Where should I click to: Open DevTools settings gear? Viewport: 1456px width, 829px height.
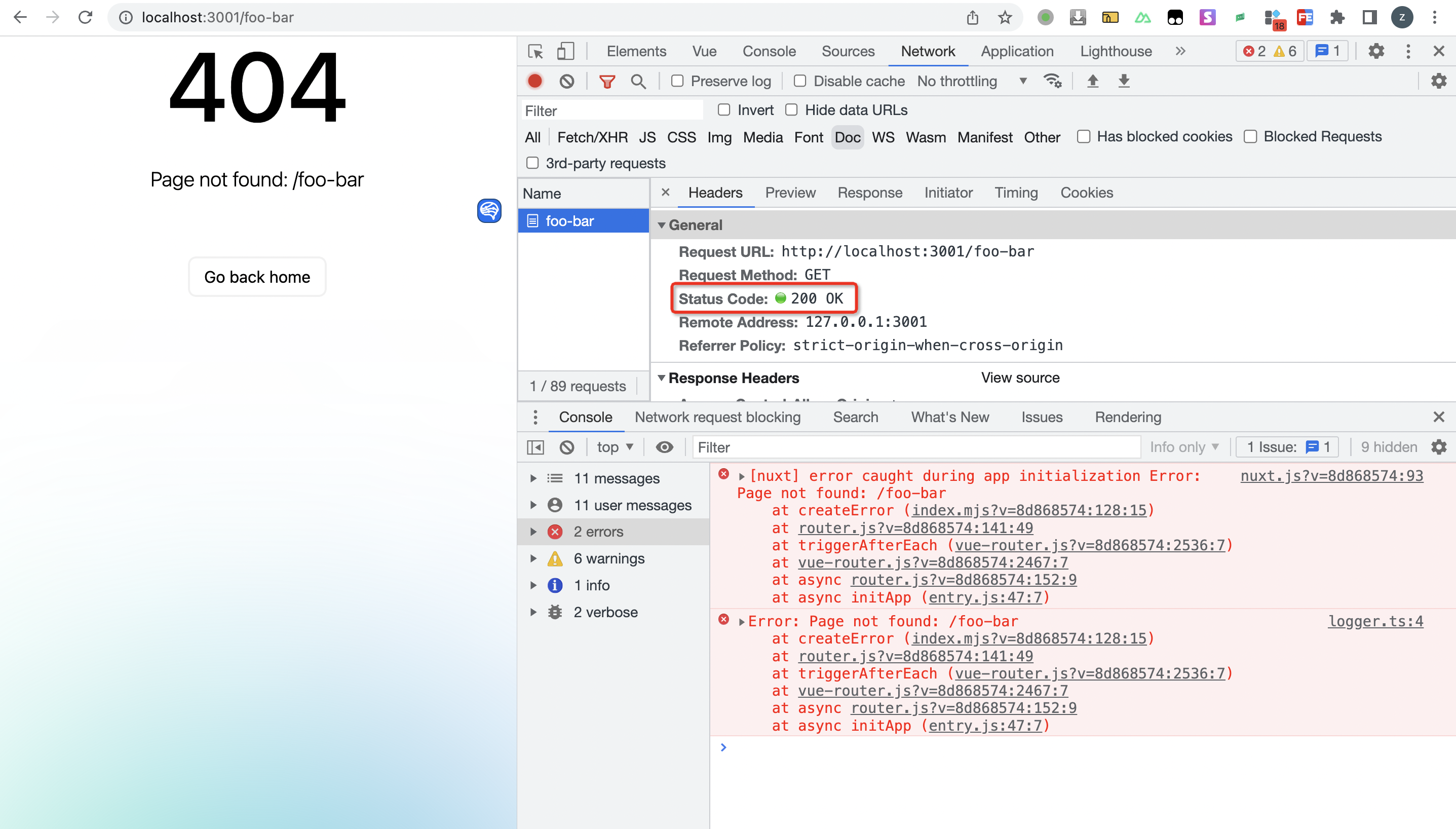coord(1376,51)
